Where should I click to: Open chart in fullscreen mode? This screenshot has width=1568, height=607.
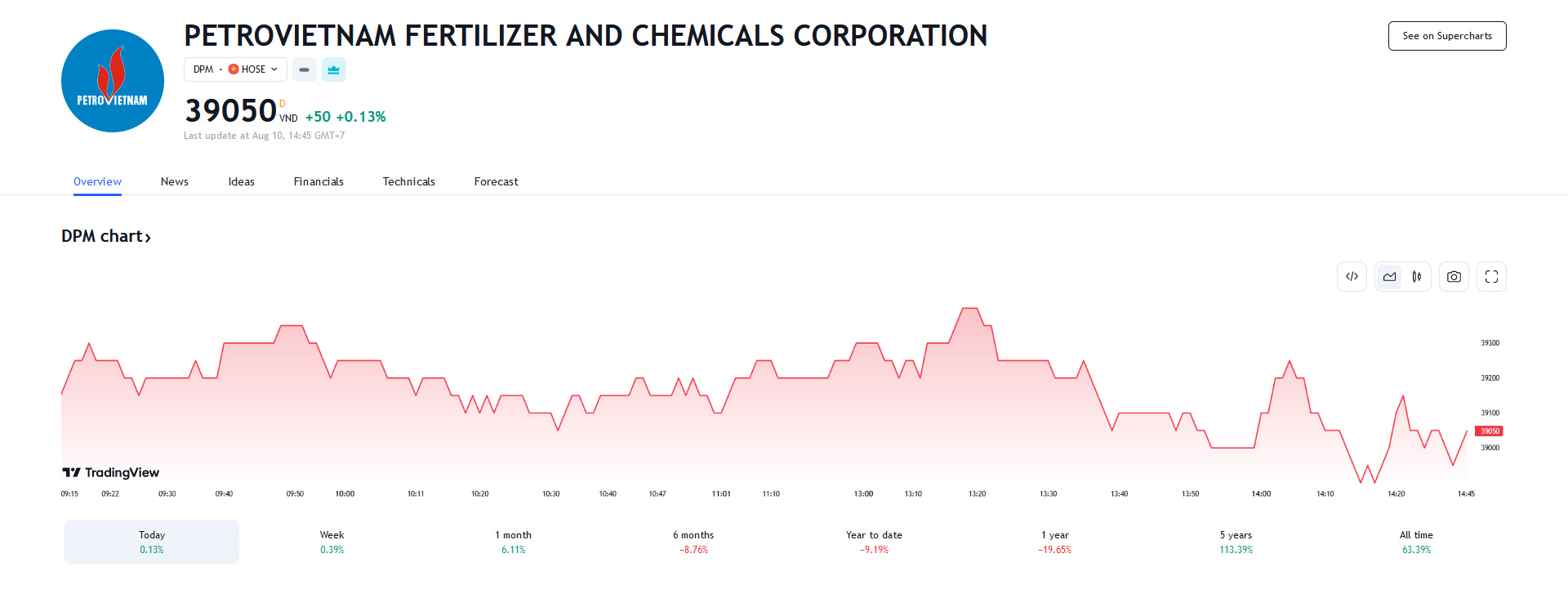(x=1491, y=277)
